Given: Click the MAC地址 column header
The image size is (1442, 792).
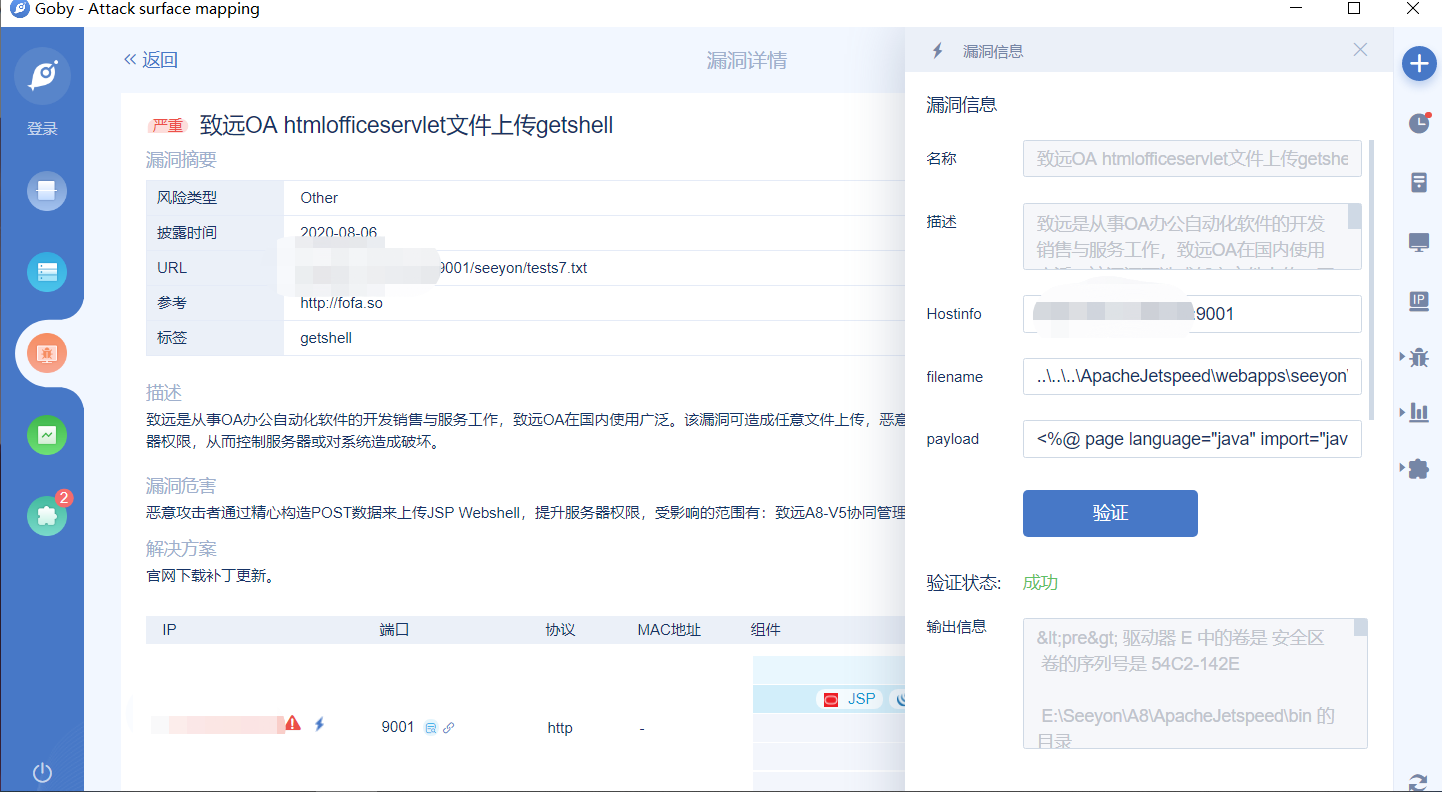Looking at the screenshot, I should [669, 630].
